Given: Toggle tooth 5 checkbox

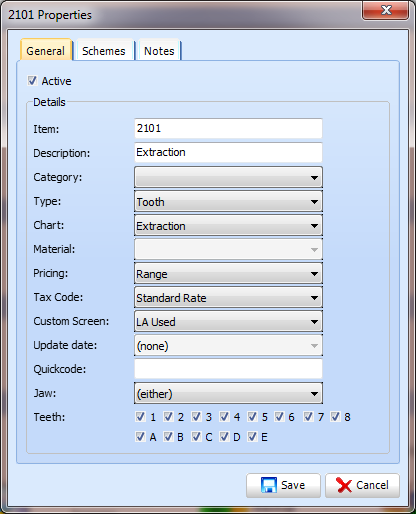Looking at the screenshot, I should click(x=252, y=416).
